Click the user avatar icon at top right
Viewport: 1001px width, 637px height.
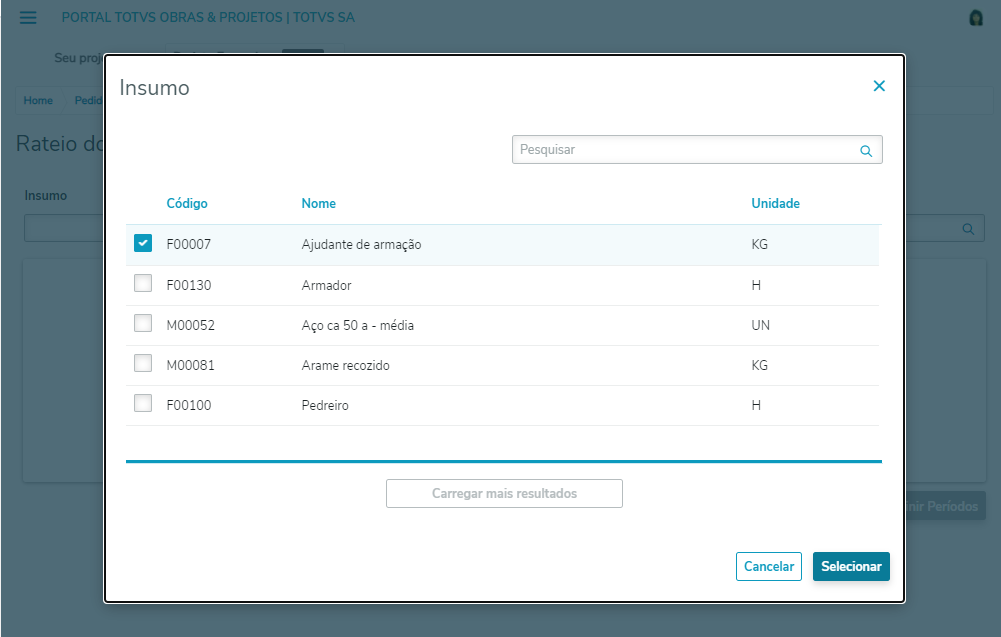[976, 18]
